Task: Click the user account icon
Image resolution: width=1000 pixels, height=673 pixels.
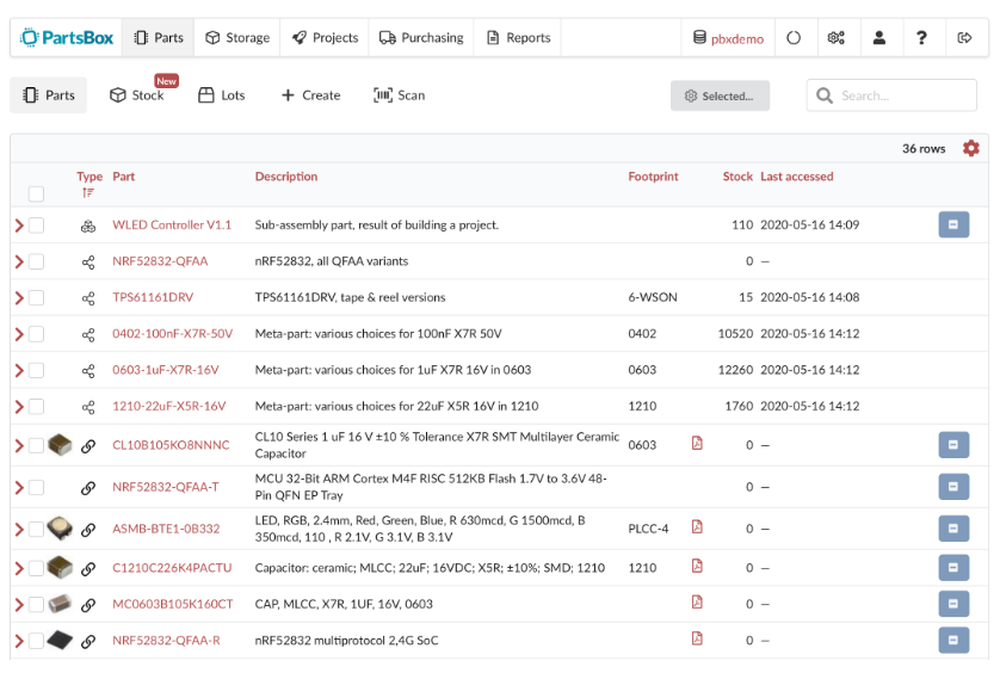Action: [x=880, y=37]
